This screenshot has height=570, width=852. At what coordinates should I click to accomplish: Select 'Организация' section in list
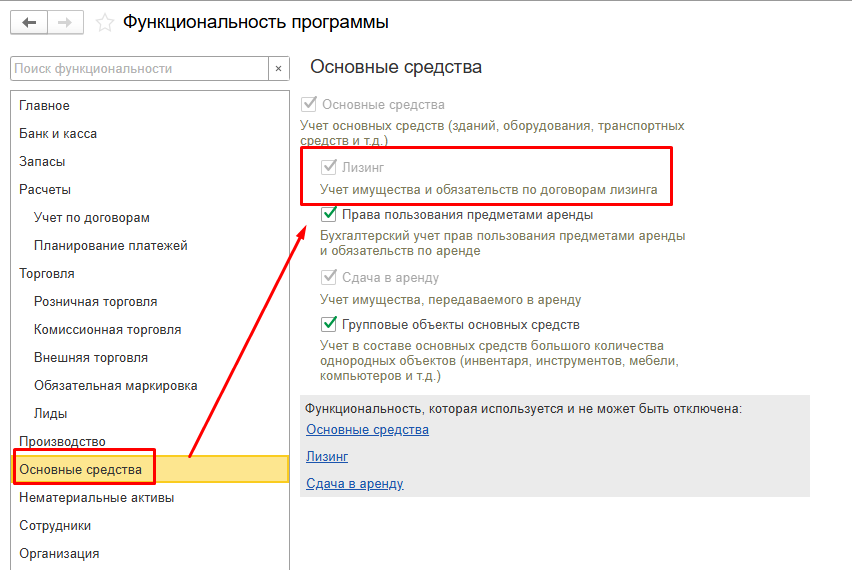pos(150,553)
